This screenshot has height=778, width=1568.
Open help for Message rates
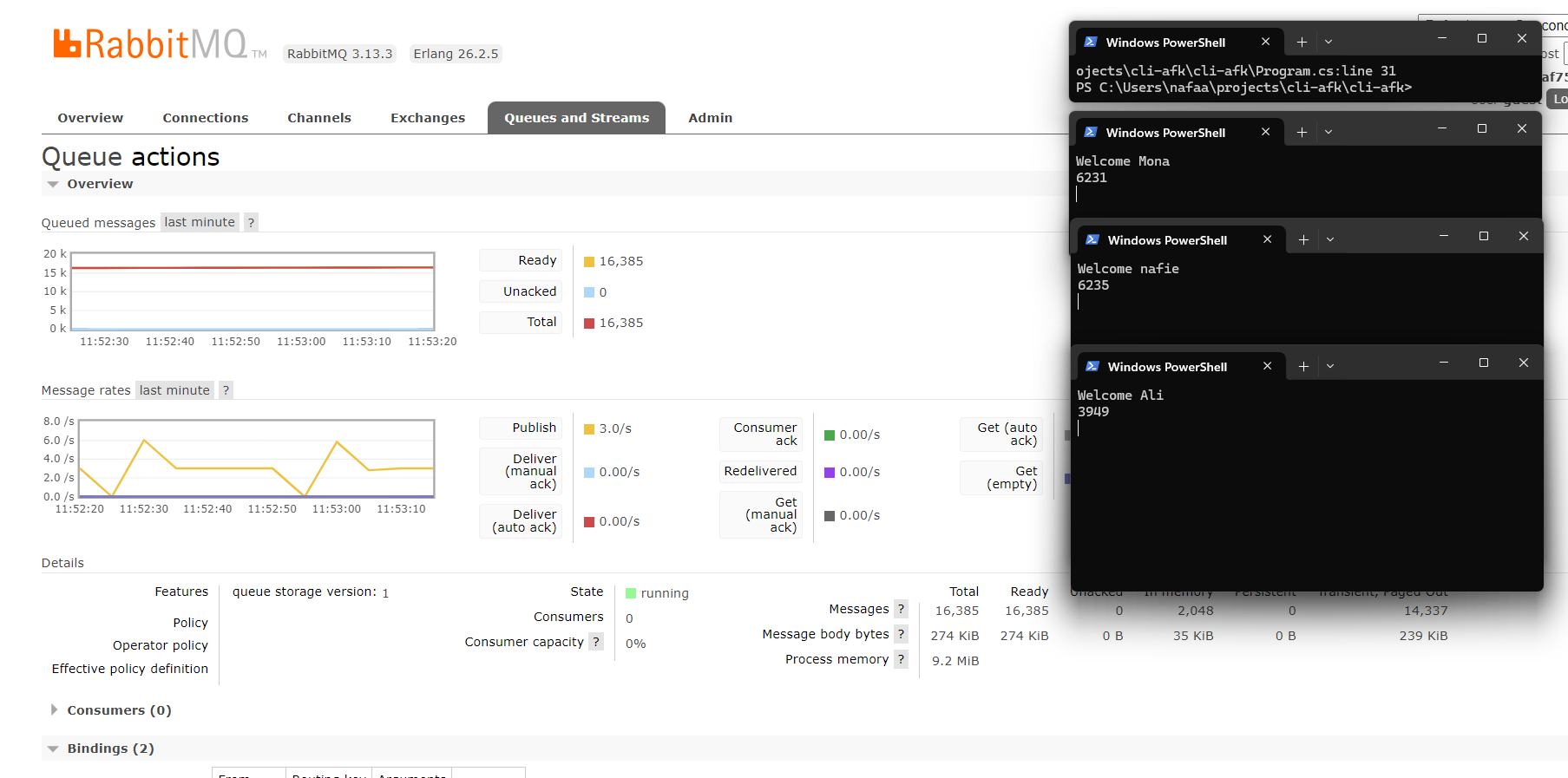(226, 390)
